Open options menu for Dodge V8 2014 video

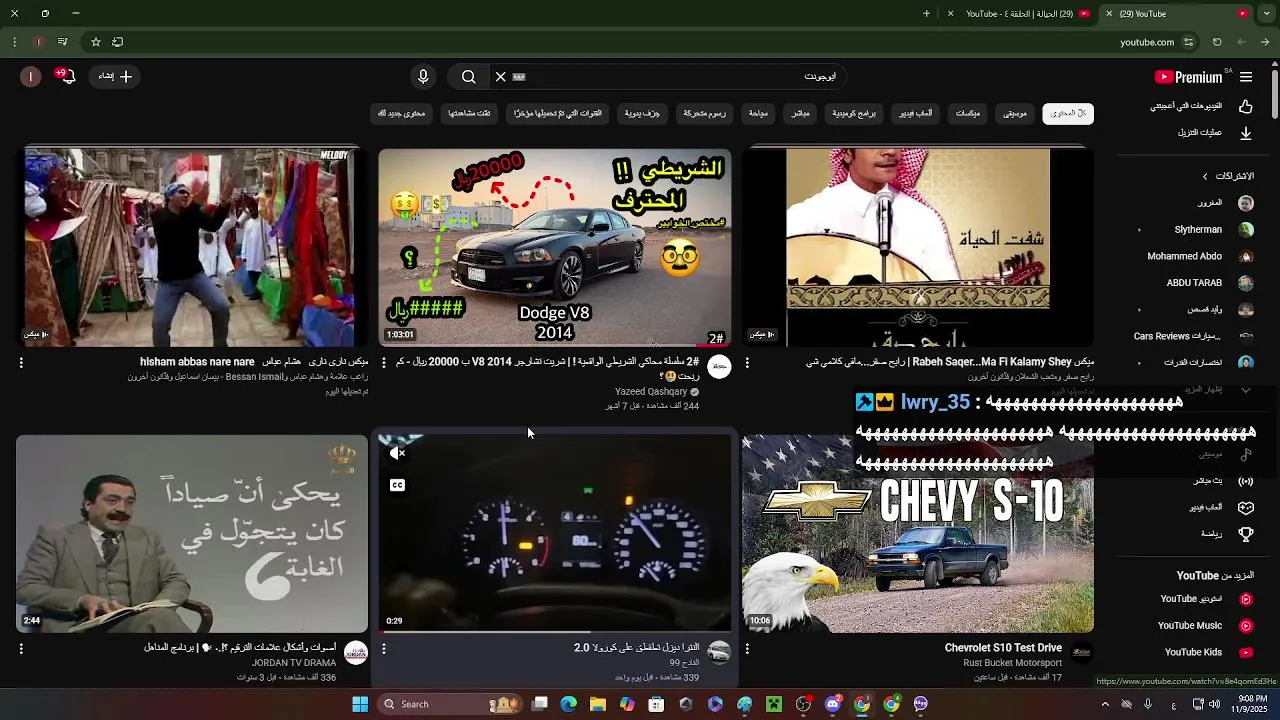tap(385, 363)
